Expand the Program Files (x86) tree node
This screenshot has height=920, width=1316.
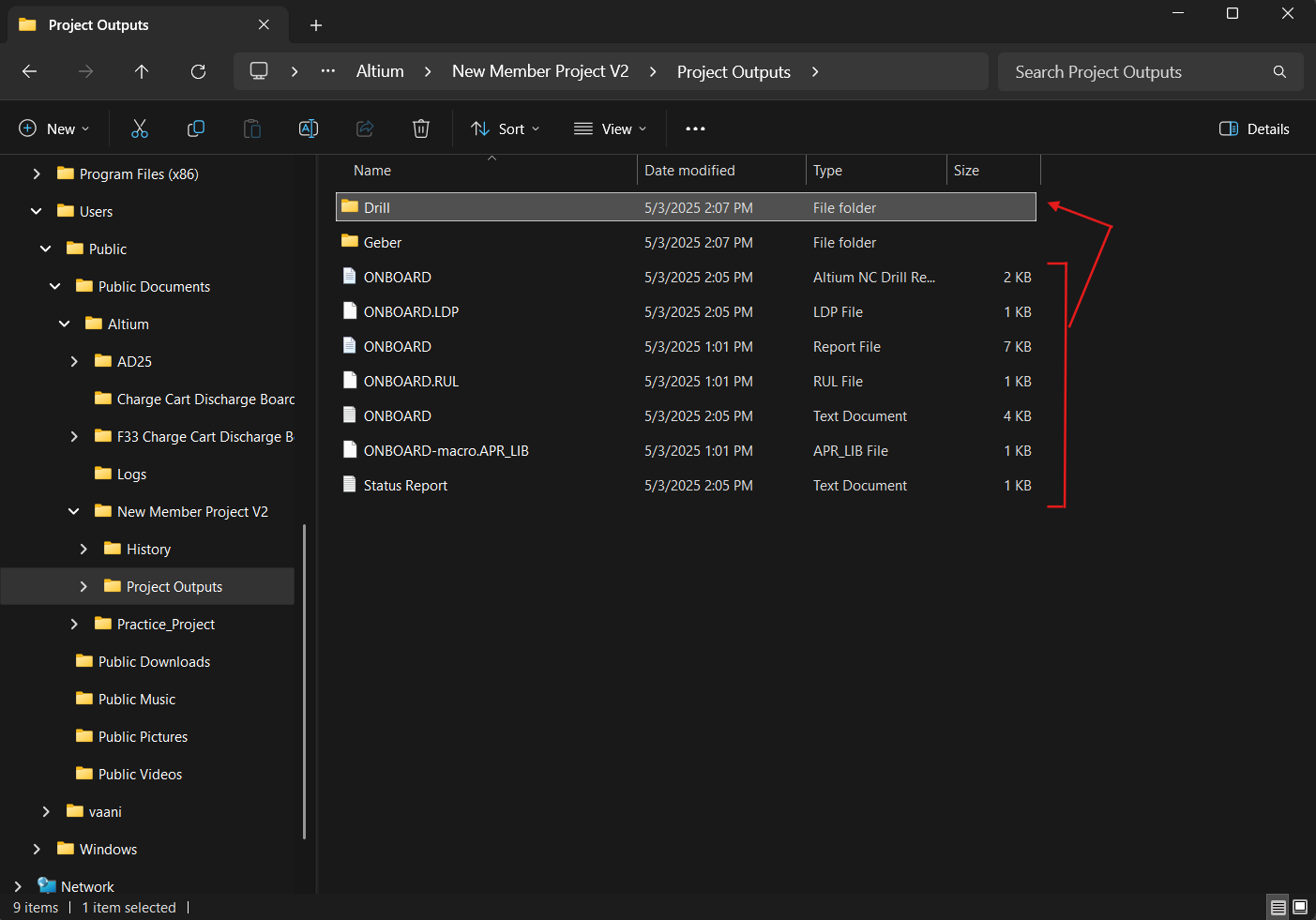click(x=37, y=173)
